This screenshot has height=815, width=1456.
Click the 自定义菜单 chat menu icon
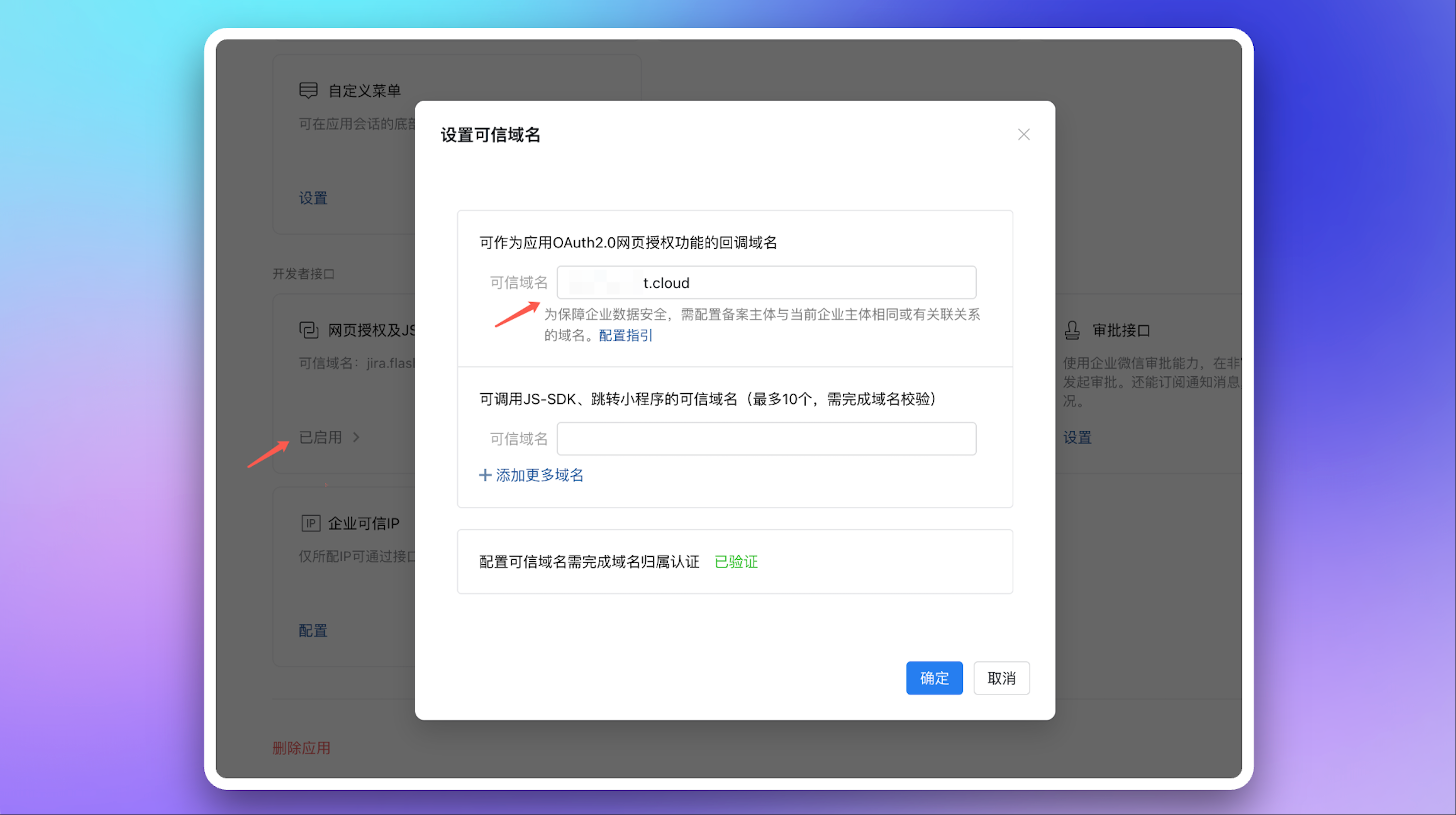(x=309, y=91)
